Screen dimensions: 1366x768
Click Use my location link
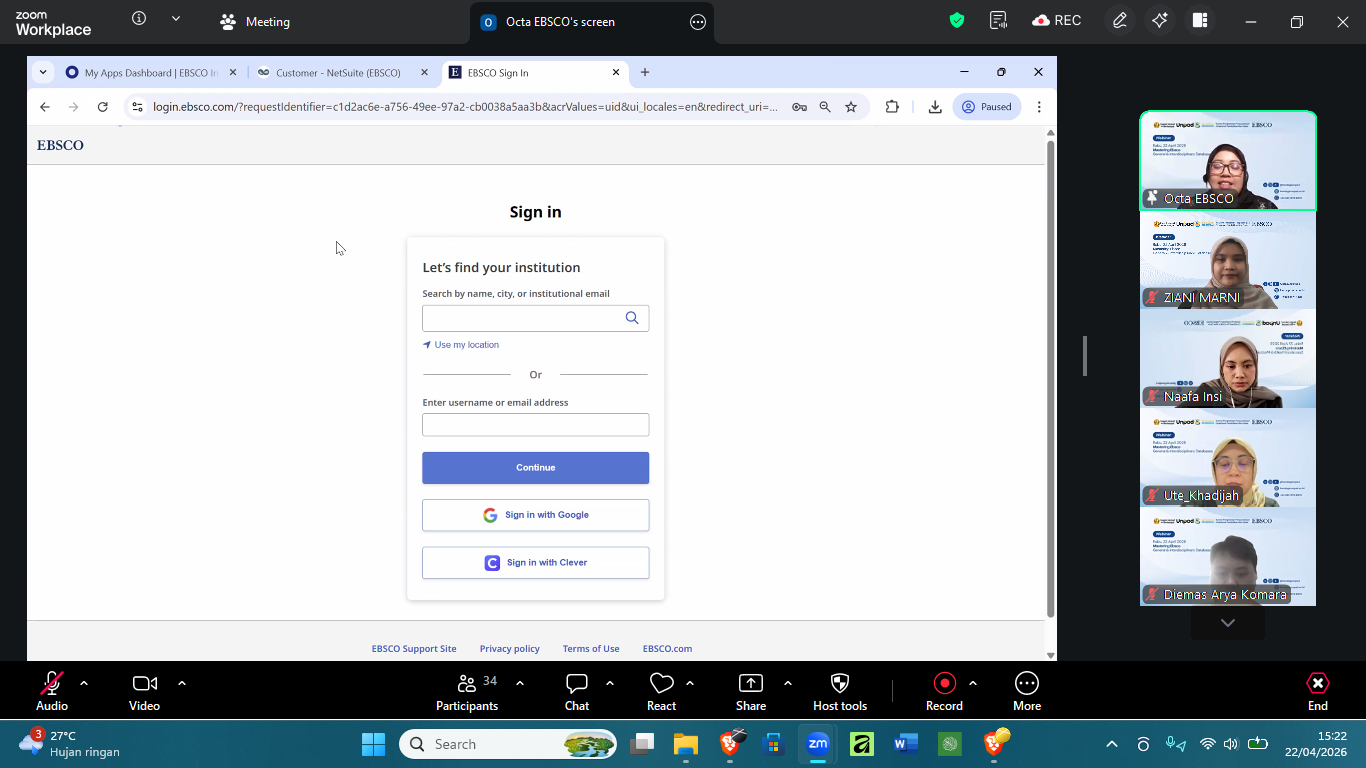coord(461,345)
